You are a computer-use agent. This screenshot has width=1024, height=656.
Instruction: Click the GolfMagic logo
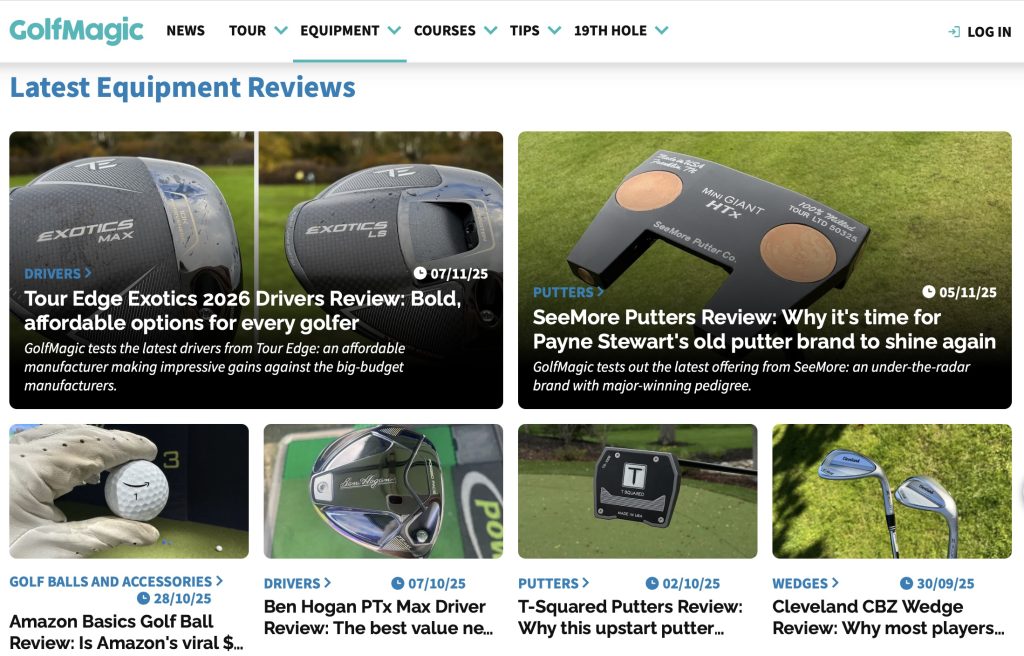[77, 30]
